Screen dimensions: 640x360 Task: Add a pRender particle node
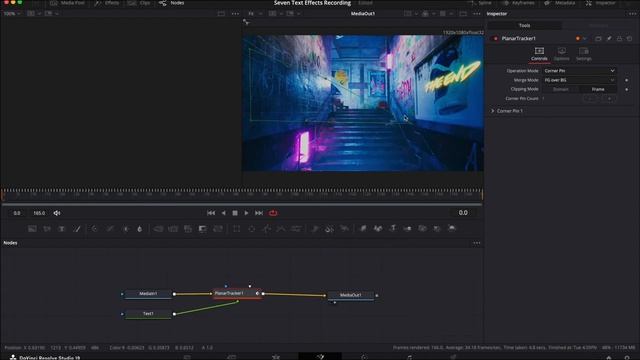[344, 229]
